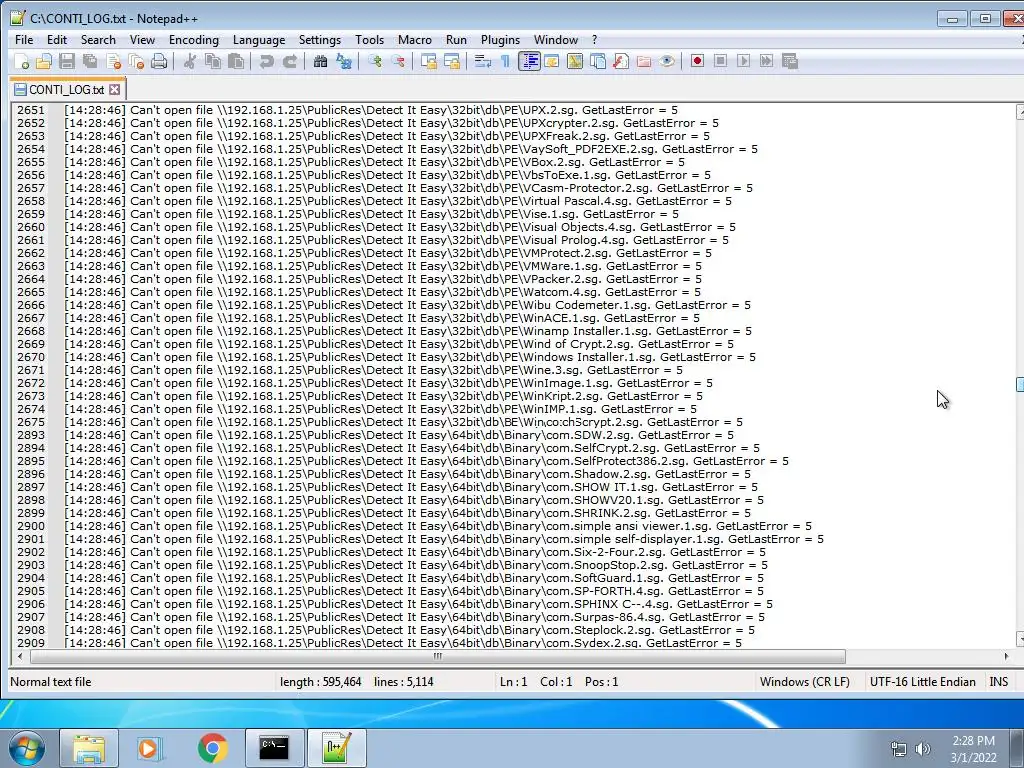Toggle Word Wrap in the toolbar
Viewport: 1024px width, 768px height.
coord(483,61)
